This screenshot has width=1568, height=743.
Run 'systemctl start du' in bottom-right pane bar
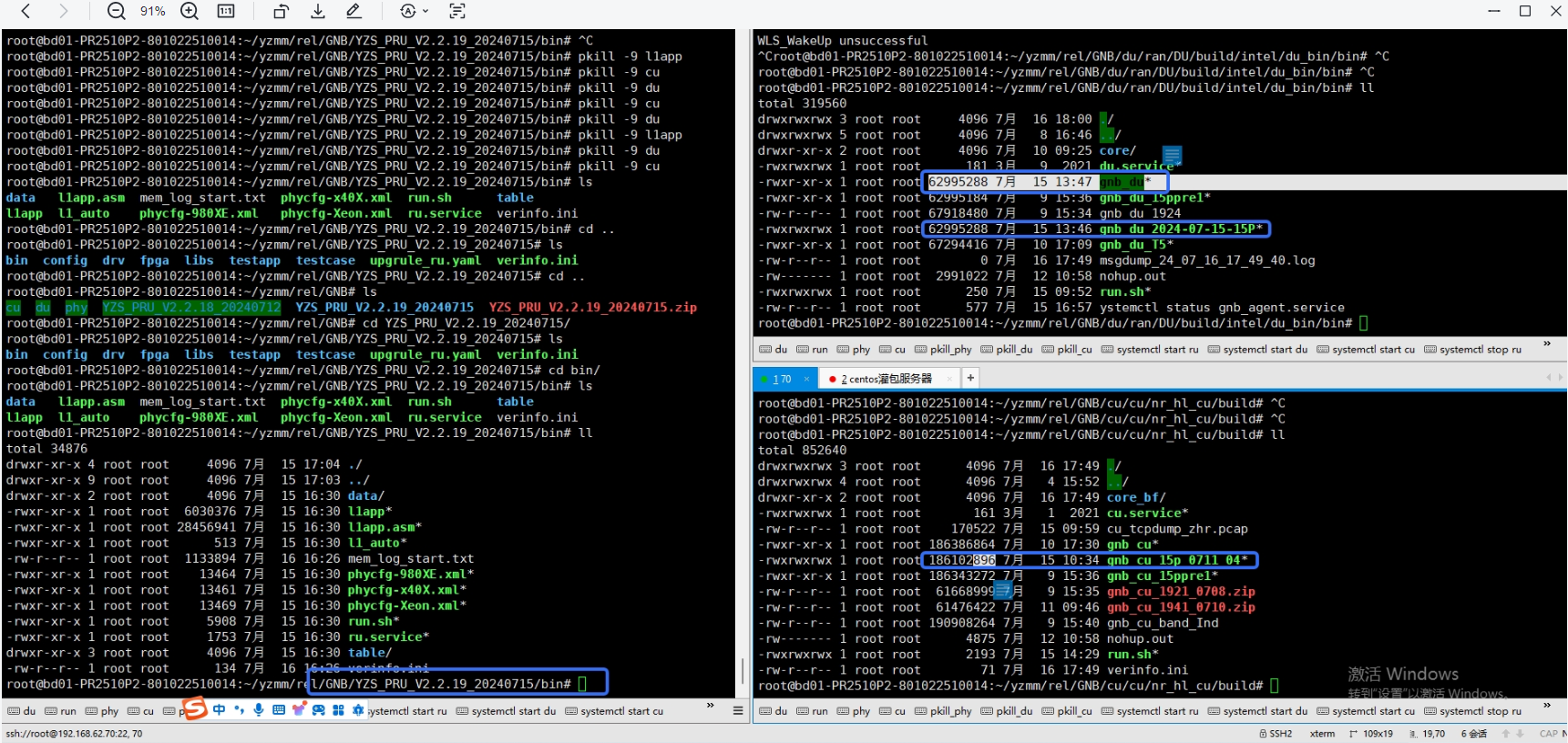click(1257, 711)
